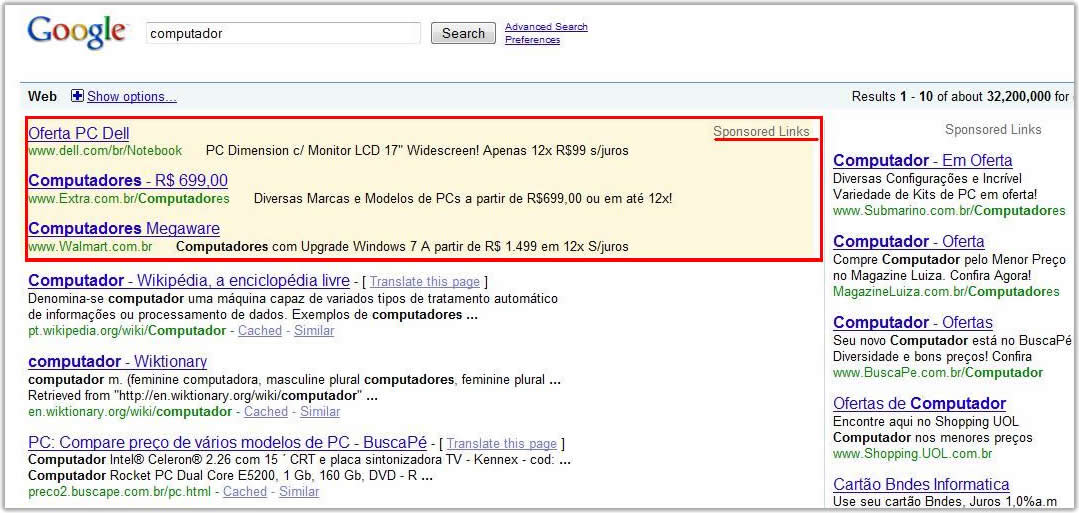Open Cartão Bndes Informatica ad
The image size is (1079, 513).
(x=921, y=485)
